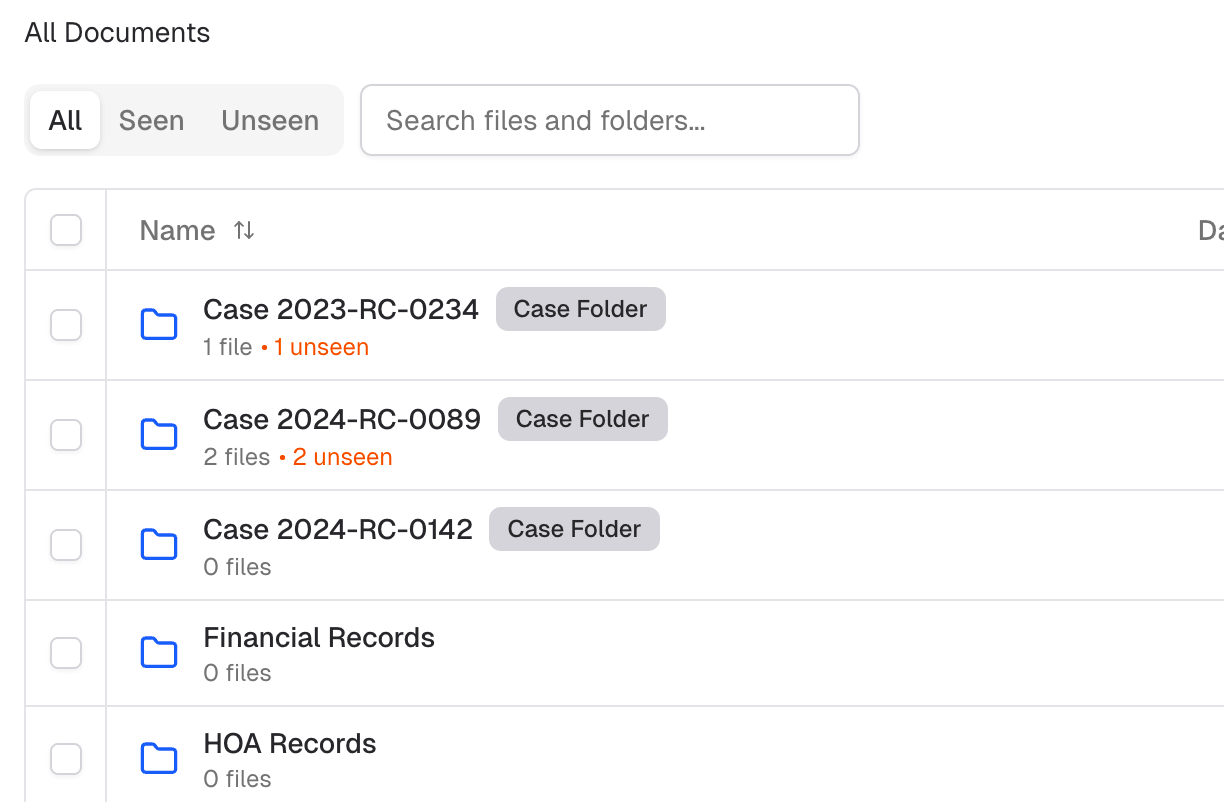Sort the list by clicking the Name column header
This screenshot has height=802, width=1224.
pyautogui.click(x=177, y=230)
